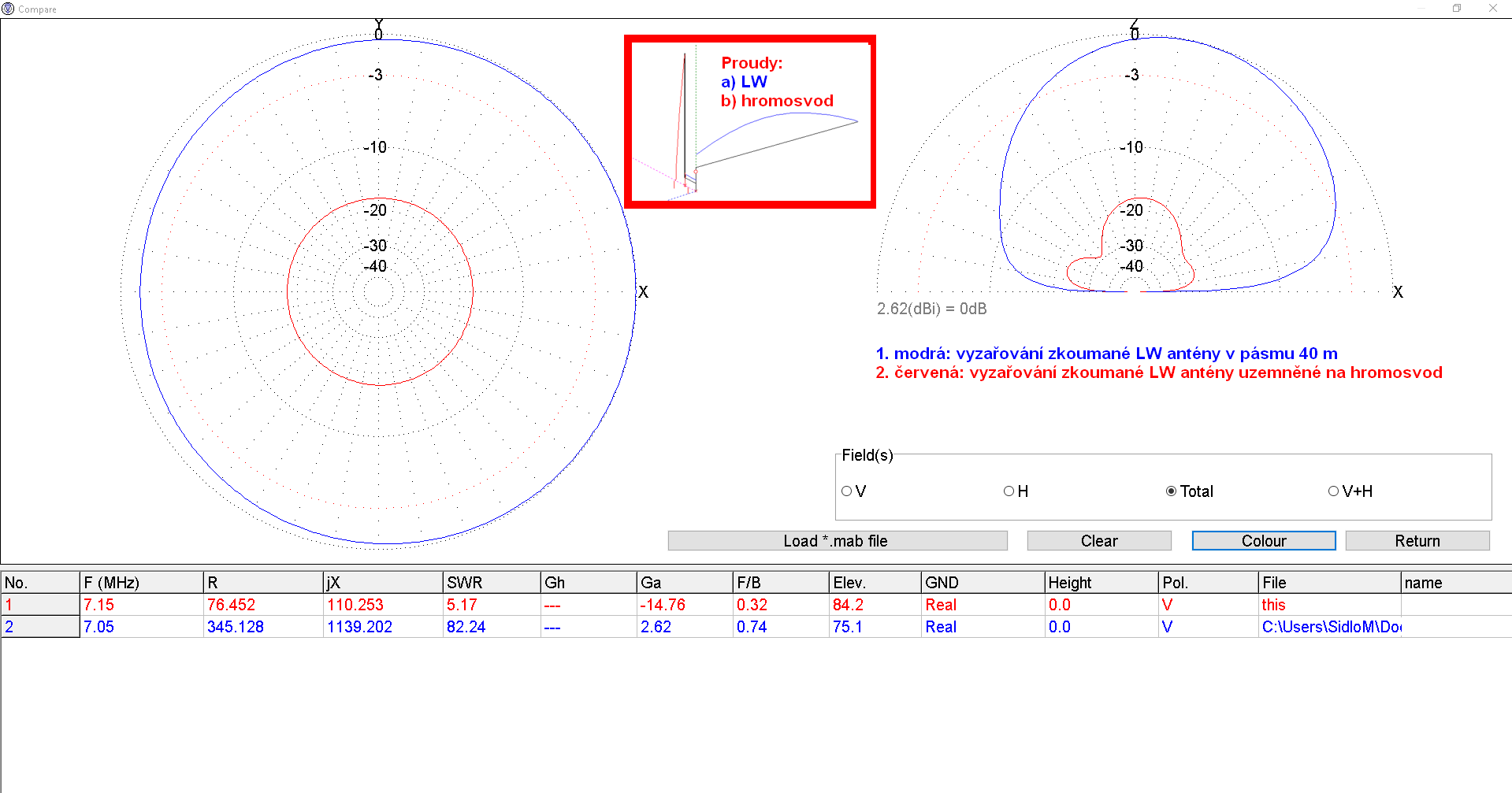Close the Compare window

[x=1493, y=9]
